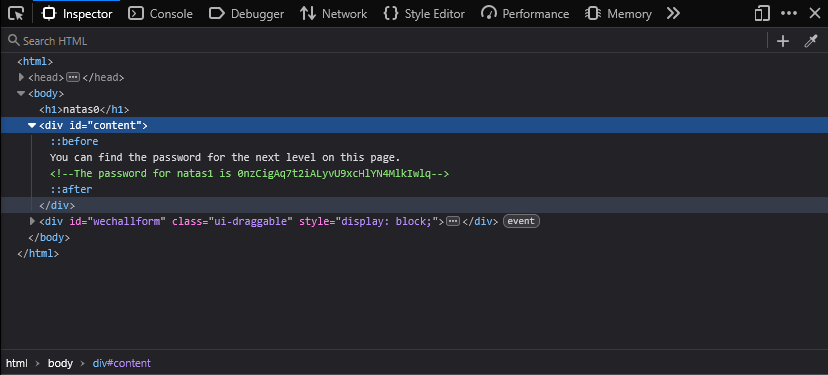
Task: Open the Debugger tab
Action: click(247, 14)
